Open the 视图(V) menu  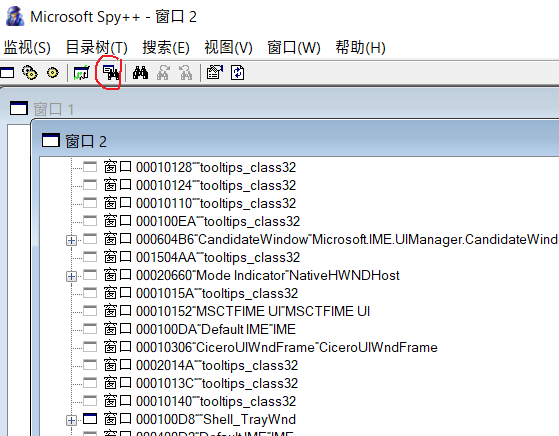pyautogui.click(x=229, y=47)
